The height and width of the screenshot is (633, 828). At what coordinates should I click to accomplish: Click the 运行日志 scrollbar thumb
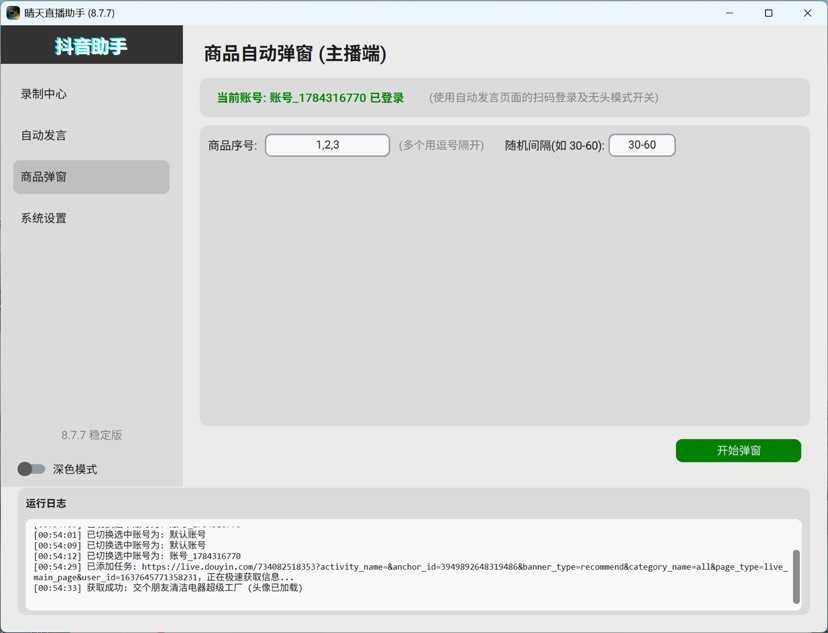(796, 577)
